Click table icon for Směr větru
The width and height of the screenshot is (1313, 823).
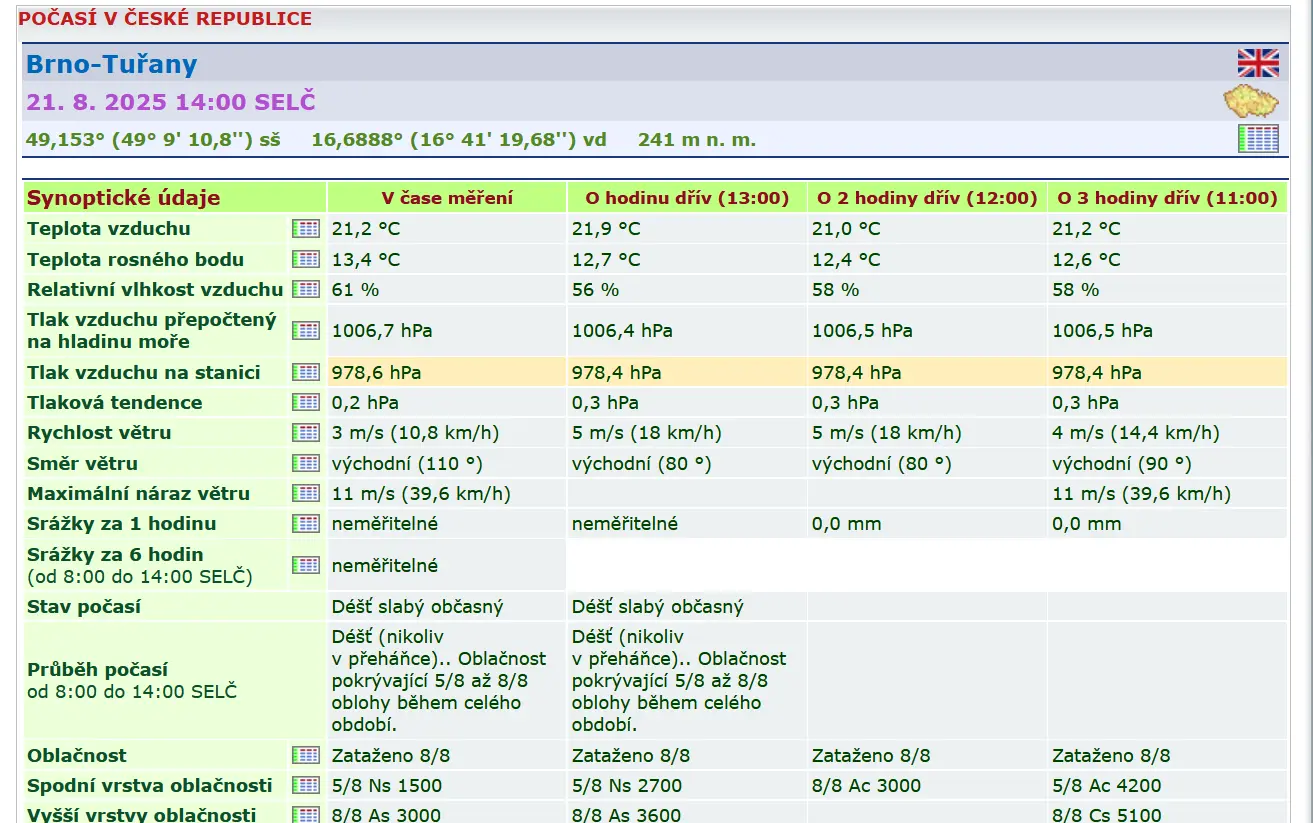click(x=306, y=463)
